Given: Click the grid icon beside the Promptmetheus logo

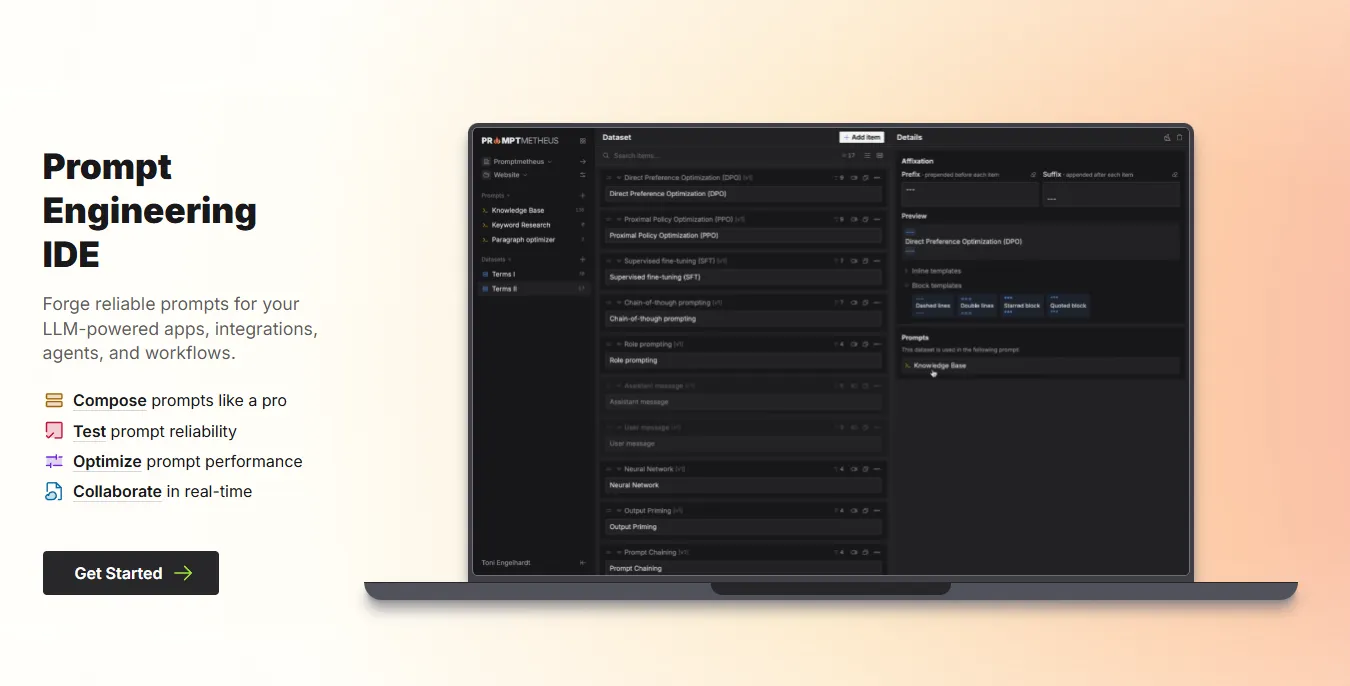Looking at the screenshot, I should point(583,141).
